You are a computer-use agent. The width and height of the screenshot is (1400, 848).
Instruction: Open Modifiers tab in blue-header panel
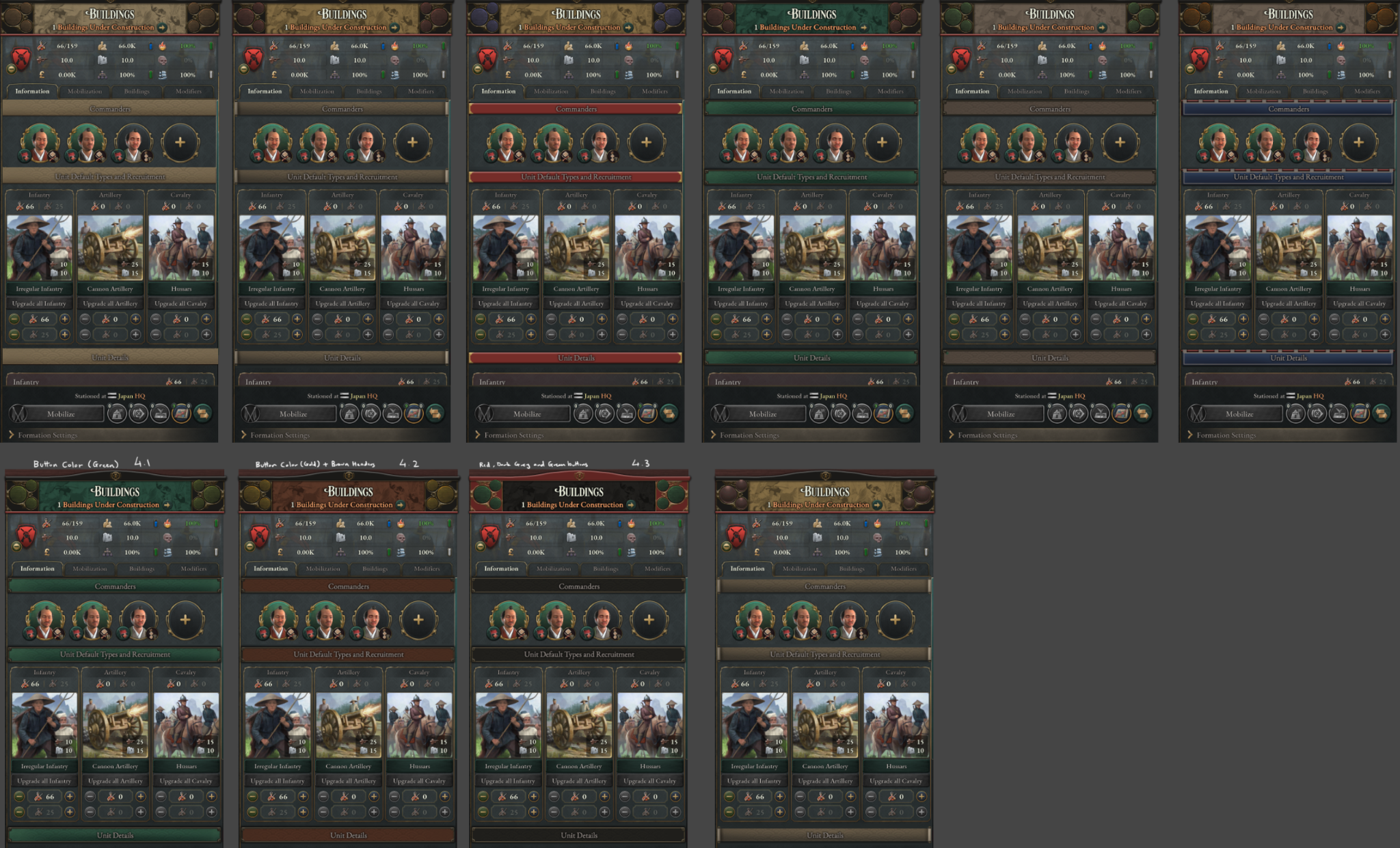[1367, 91]
